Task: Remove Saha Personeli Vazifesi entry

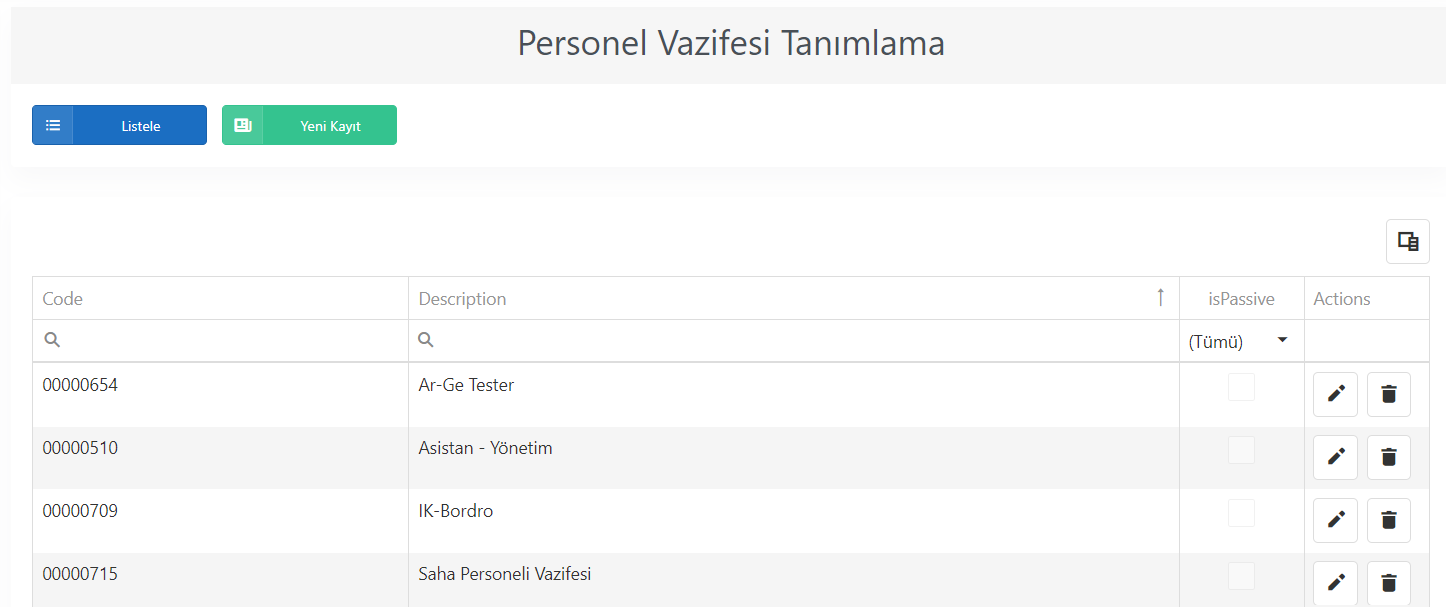Action: pyautogui.click(x=1389, y=583)
